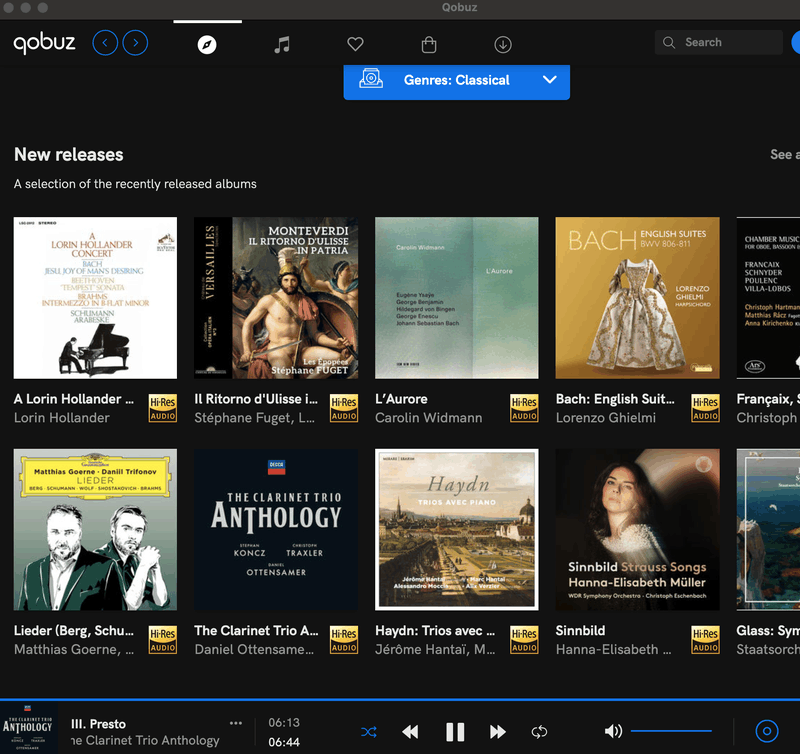Click artist Hanna-Elisabeth Müller
The height and width of the screenshot is (754, 800).
click(x=613, y=649)
